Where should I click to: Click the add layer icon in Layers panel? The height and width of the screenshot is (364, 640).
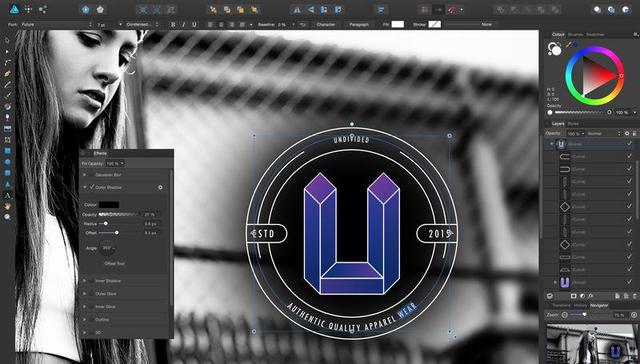pos(617,296)
